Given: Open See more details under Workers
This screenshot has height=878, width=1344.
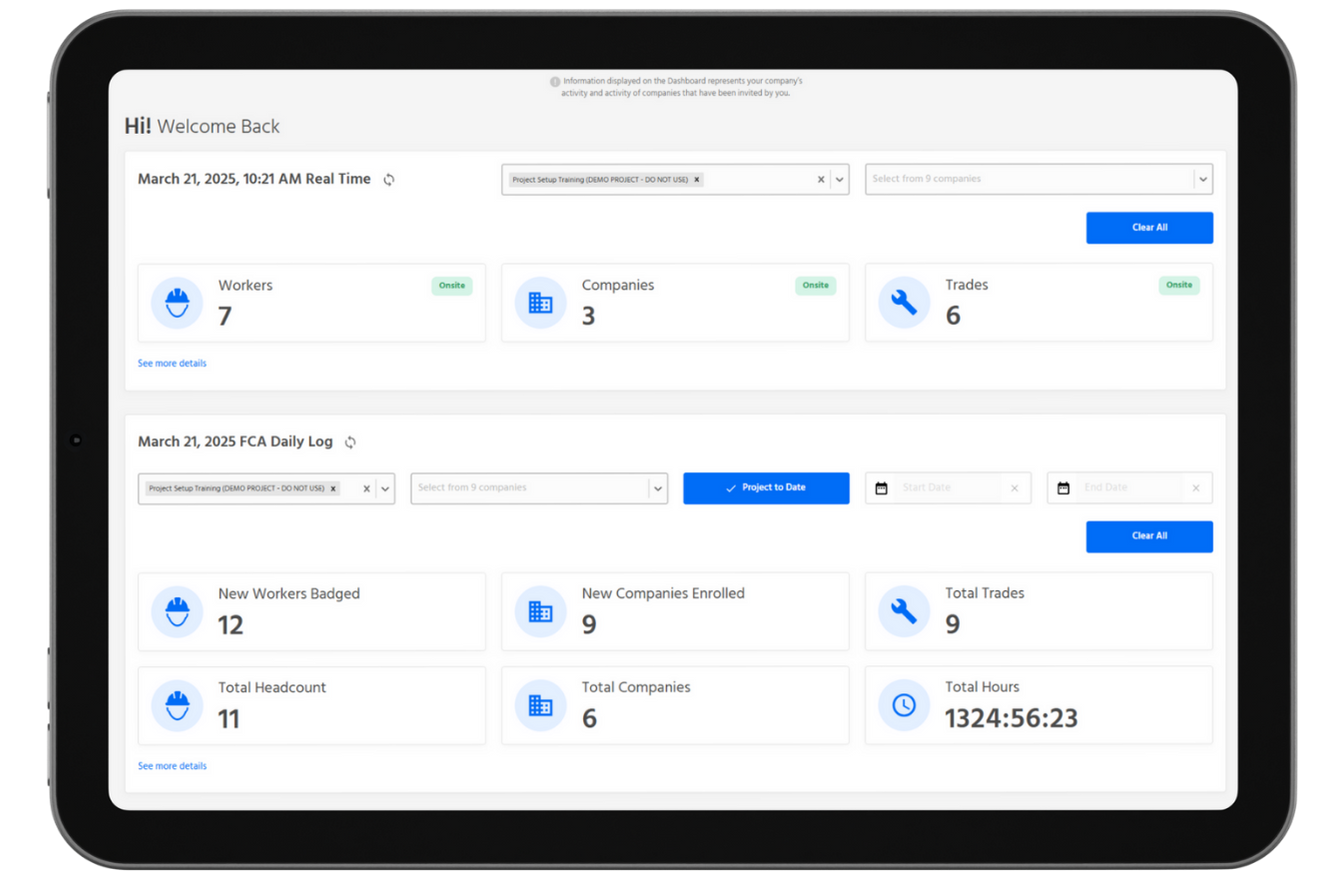Looking at the screenshot, I should (172, 363).
